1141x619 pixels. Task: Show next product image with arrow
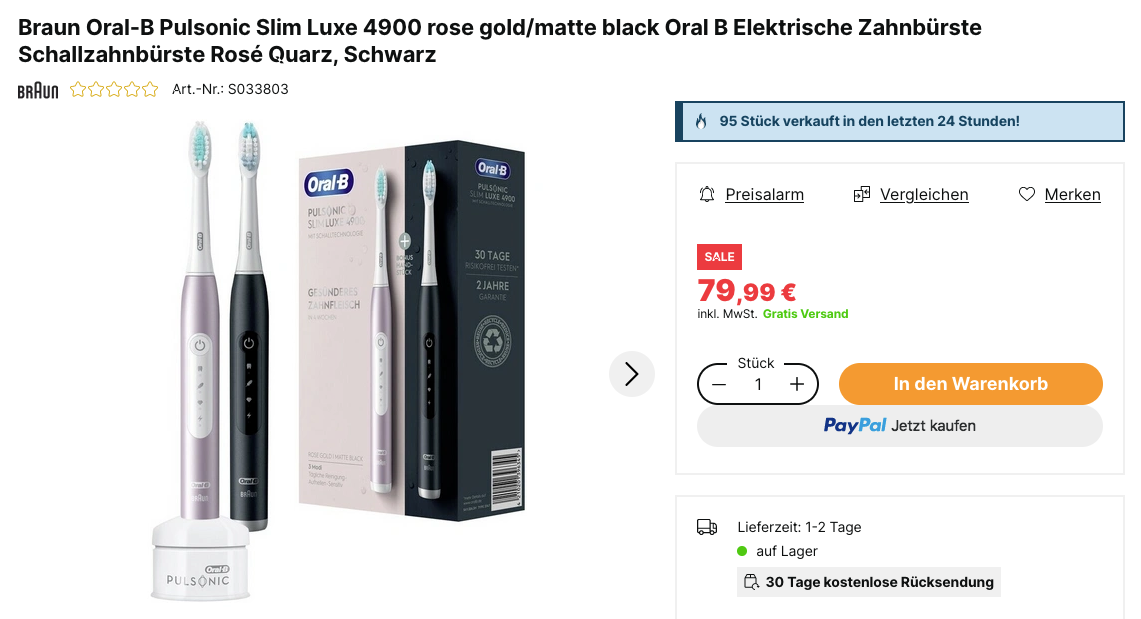631,373
